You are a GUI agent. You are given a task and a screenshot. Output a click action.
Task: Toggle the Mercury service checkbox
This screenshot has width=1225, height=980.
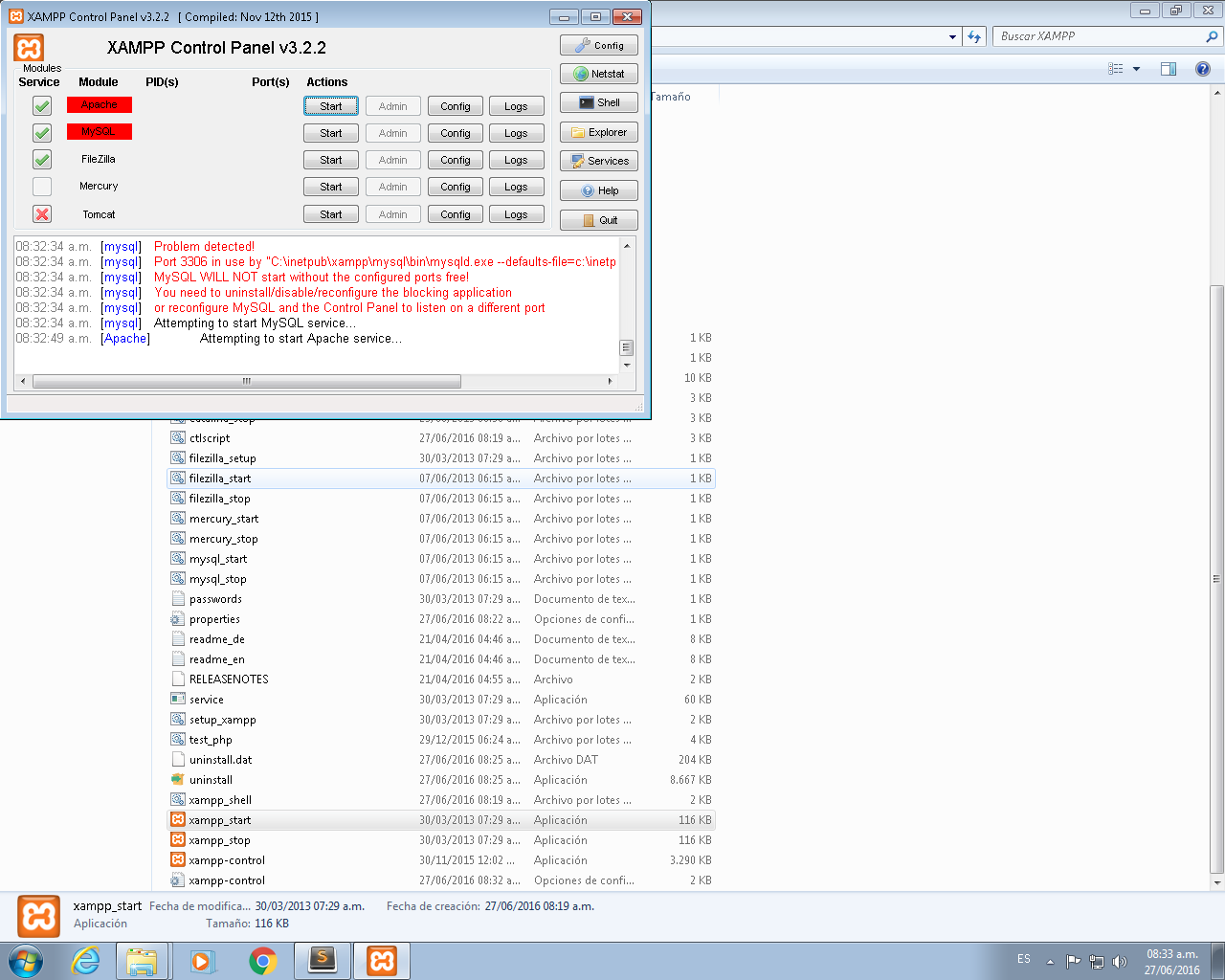point(42,187)
